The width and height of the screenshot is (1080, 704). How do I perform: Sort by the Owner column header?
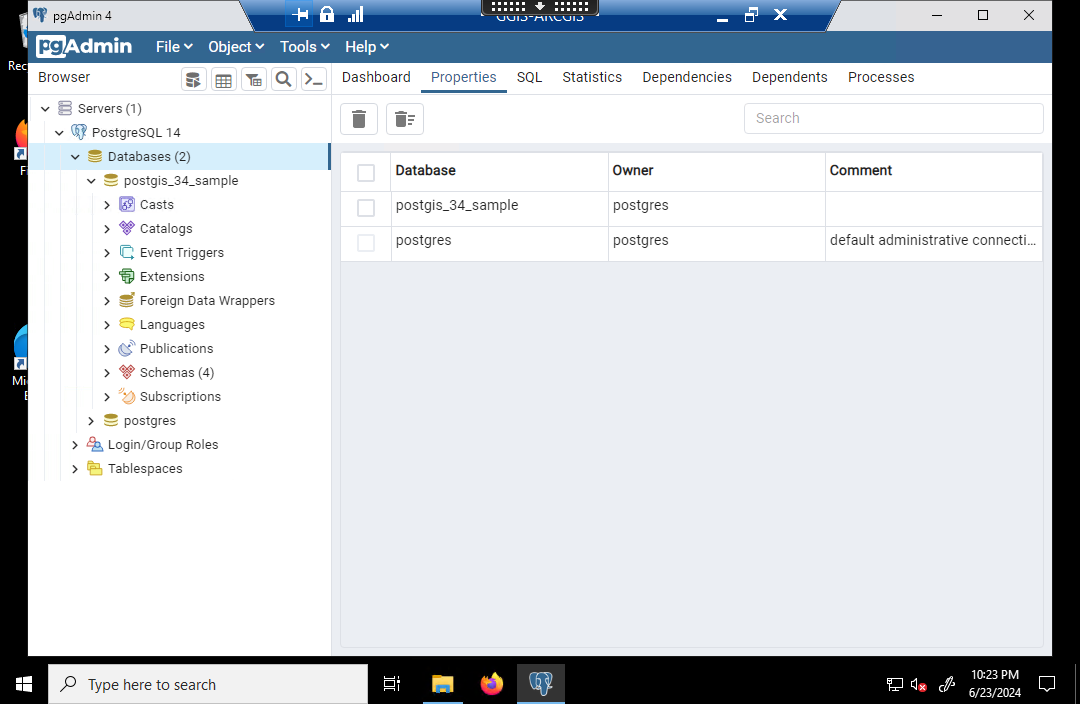click(633, 171)
